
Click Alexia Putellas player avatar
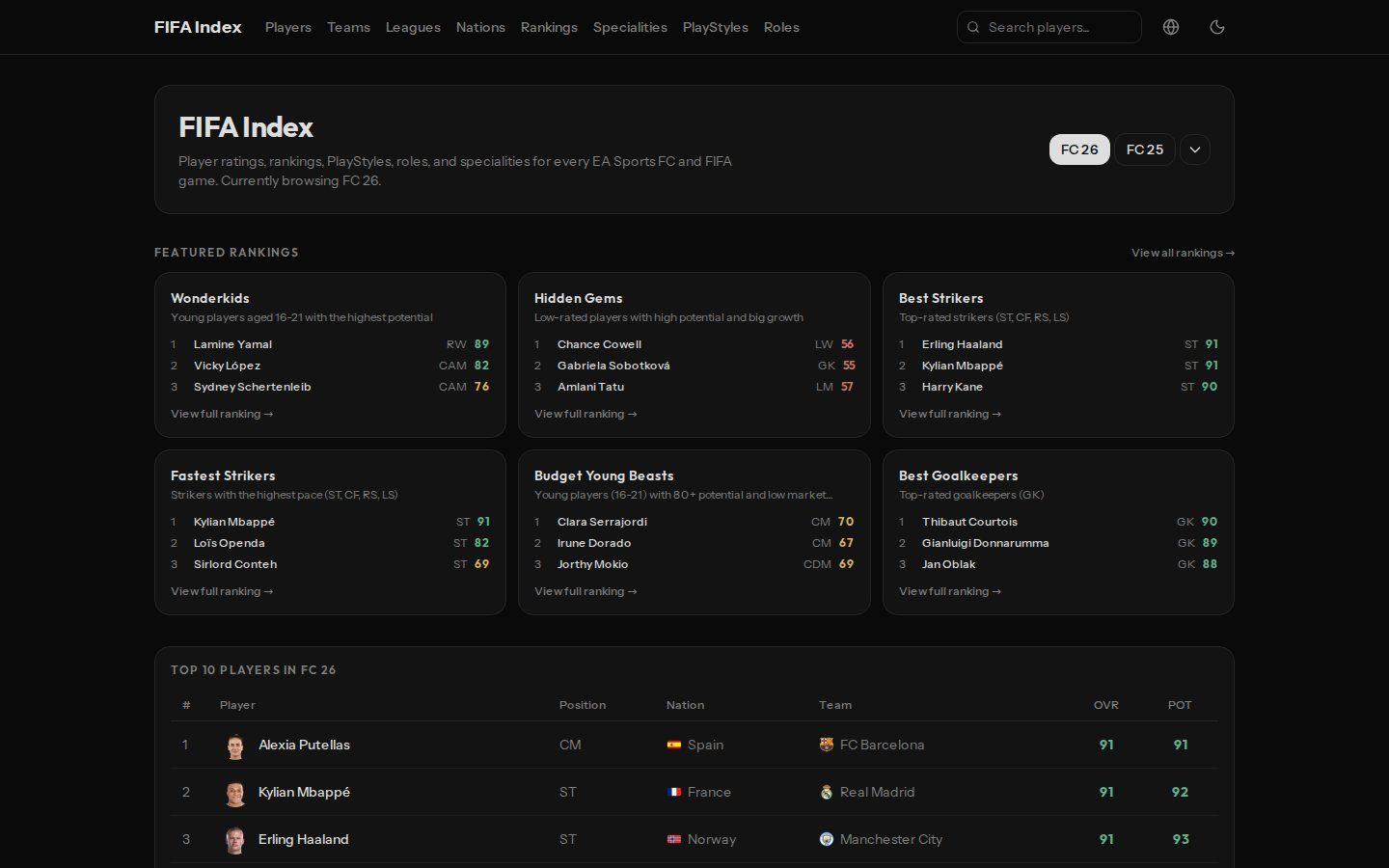[x=235, y=746]
